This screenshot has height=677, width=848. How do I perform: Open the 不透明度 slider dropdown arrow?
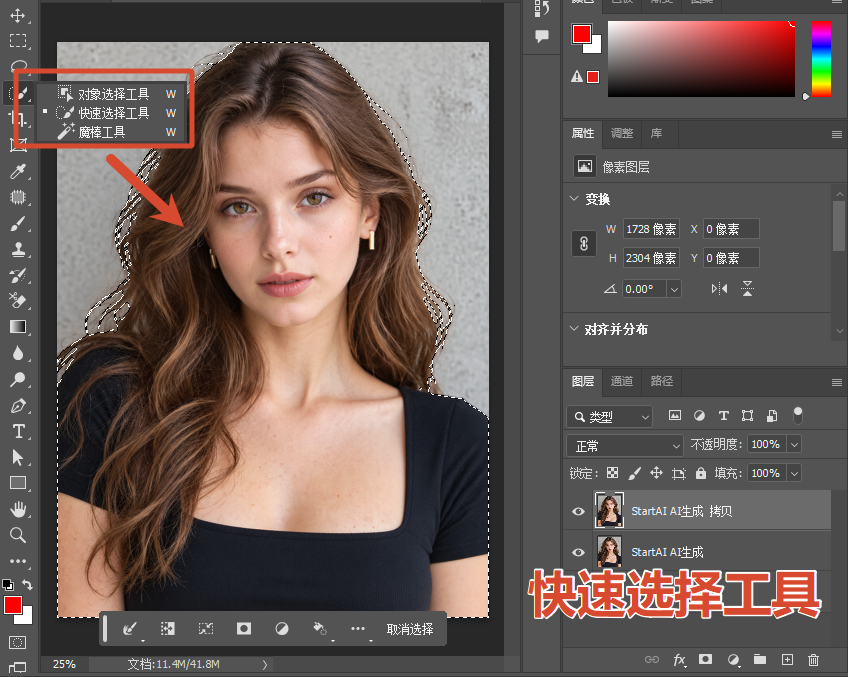point(794,444)
